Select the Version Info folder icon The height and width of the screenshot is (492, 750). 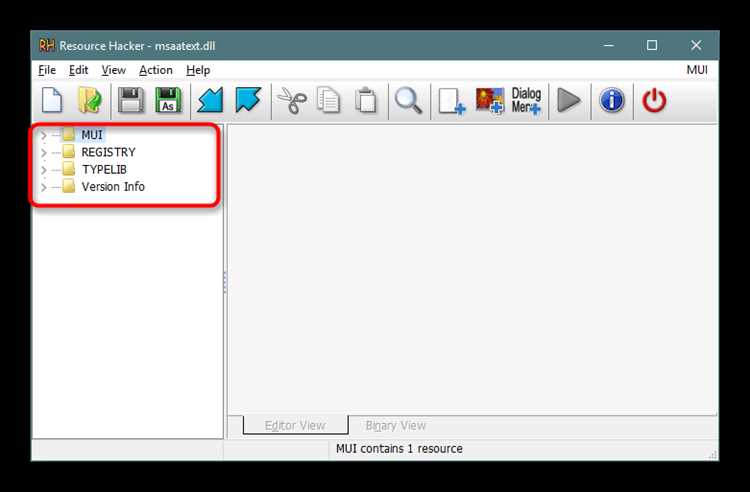tap(69, 186)
